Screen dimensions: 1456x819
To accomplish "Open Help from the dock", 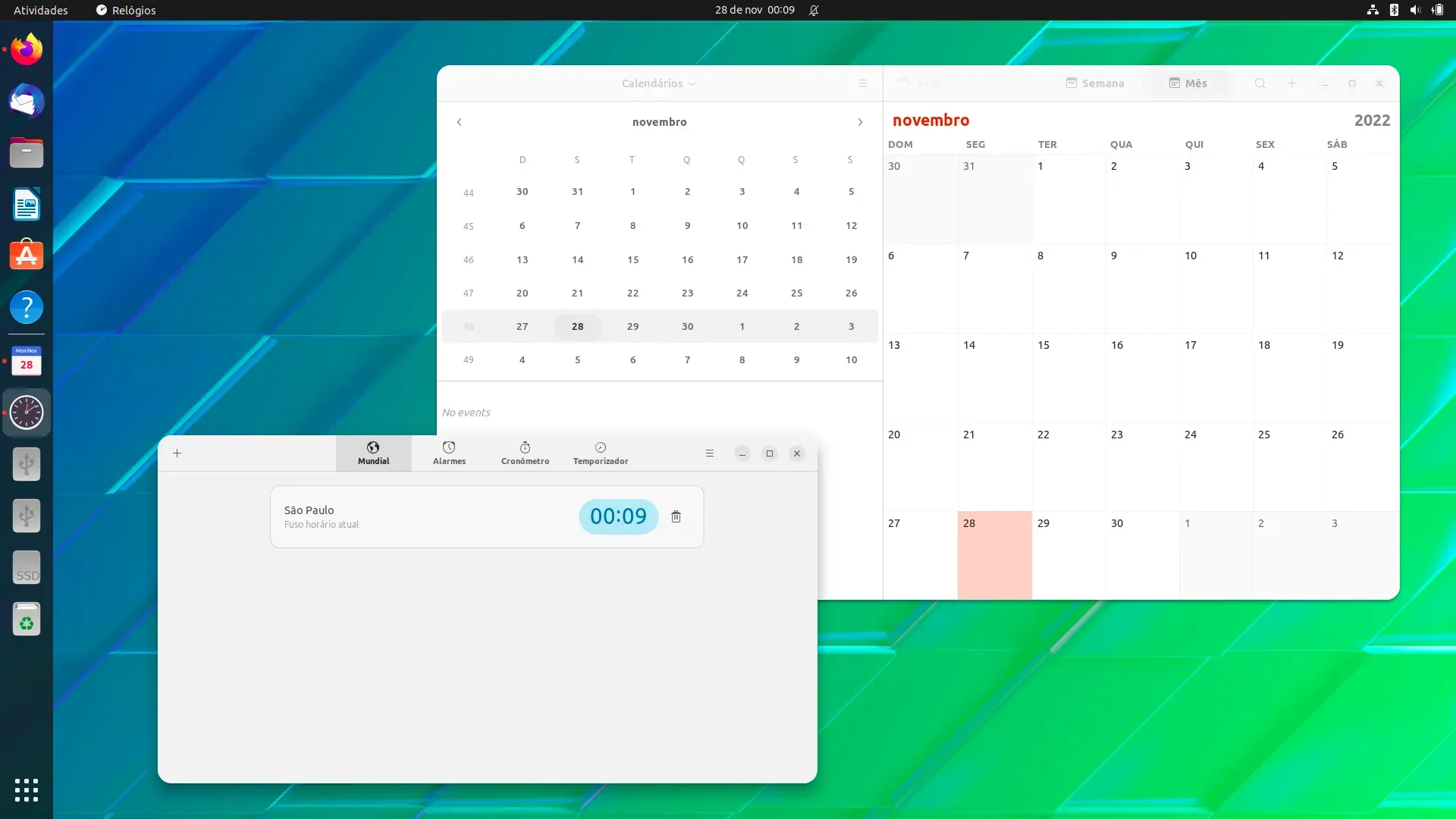I will pos(27,307).
